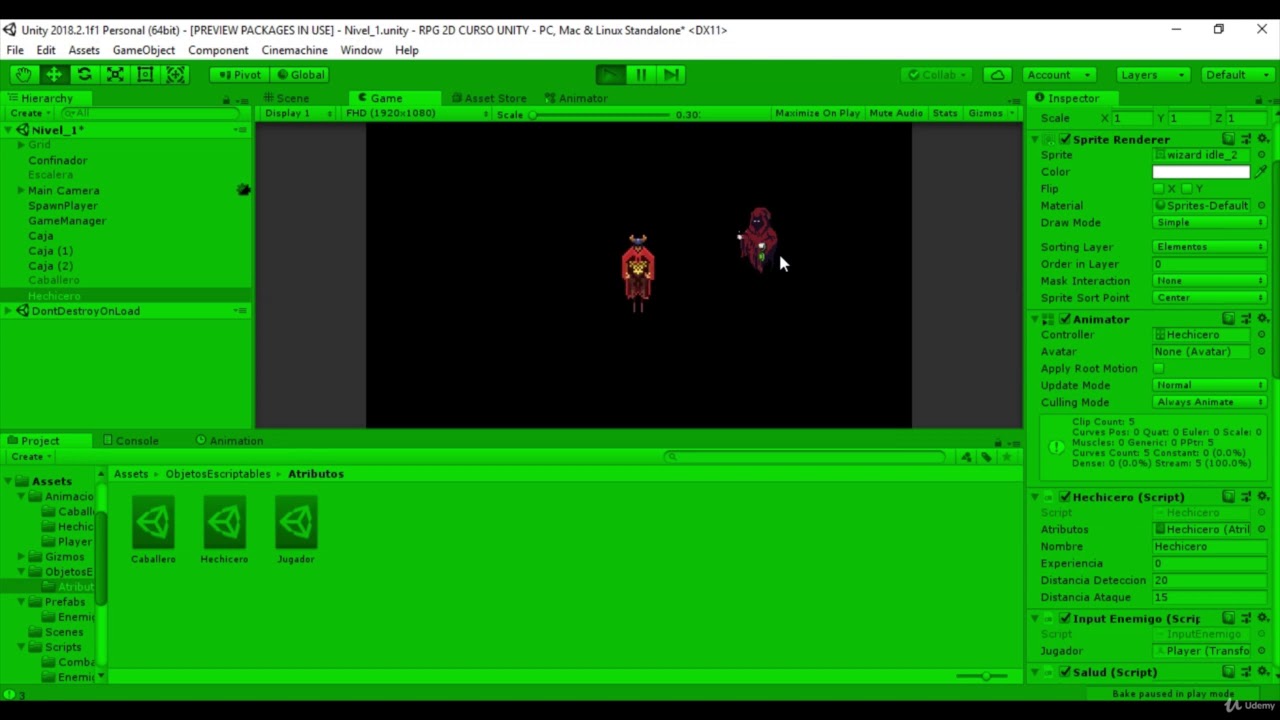Toggle Mute Audio in Game view
This screenshot has width=1280, height=720.
pos(896,113)
